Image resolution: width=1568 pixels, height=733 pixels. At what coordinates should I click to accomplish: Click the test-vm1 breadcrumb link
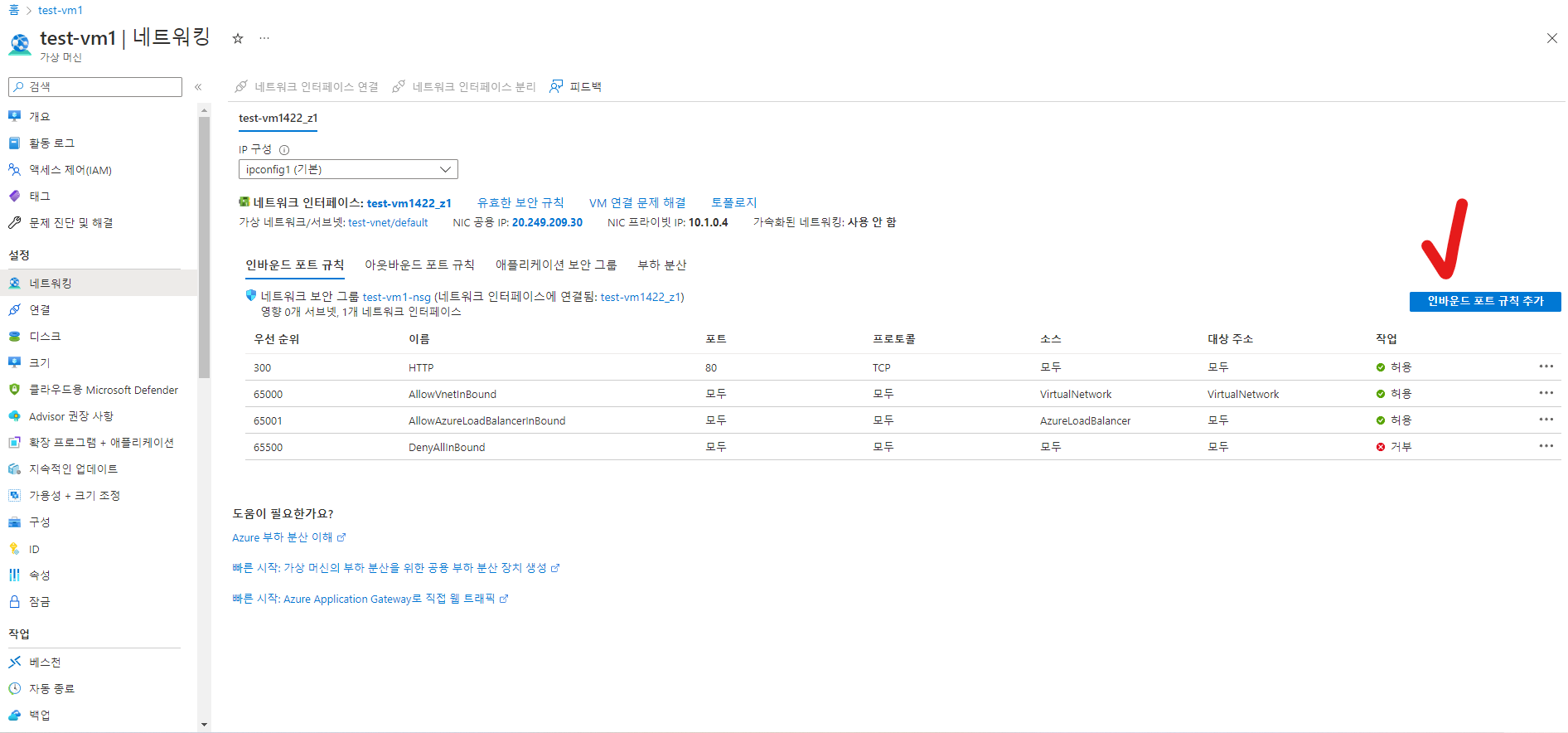60,10
